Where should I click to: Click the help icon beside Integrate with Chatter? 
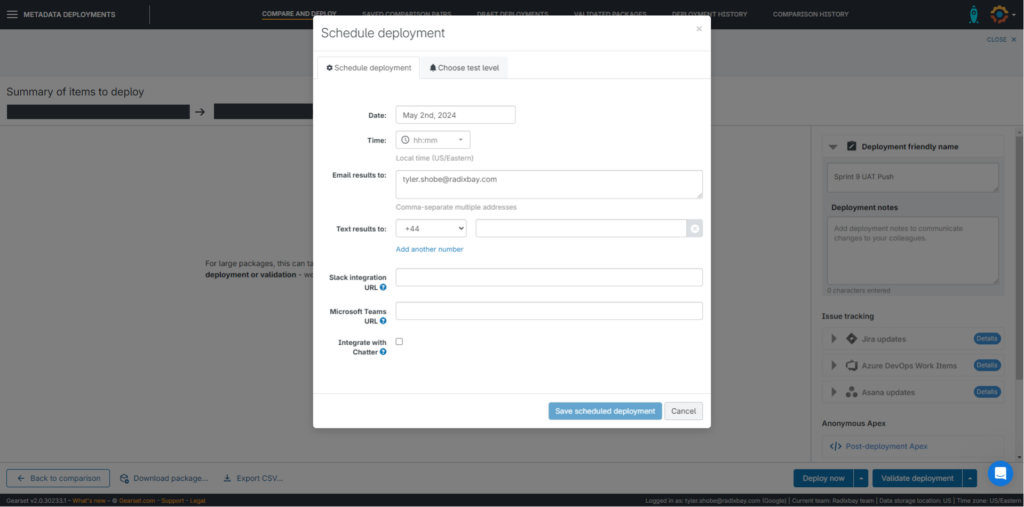[383, 352]
